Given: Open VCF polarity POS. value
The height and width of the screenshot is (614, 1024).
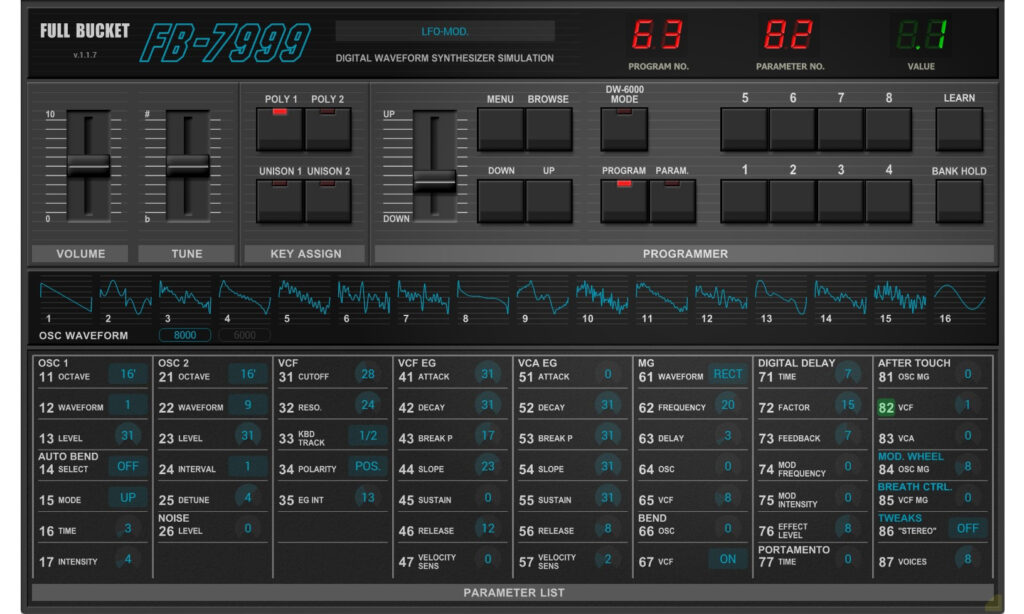Looking at the screenshot, I should pyautogui.click(x=368, y=466).
